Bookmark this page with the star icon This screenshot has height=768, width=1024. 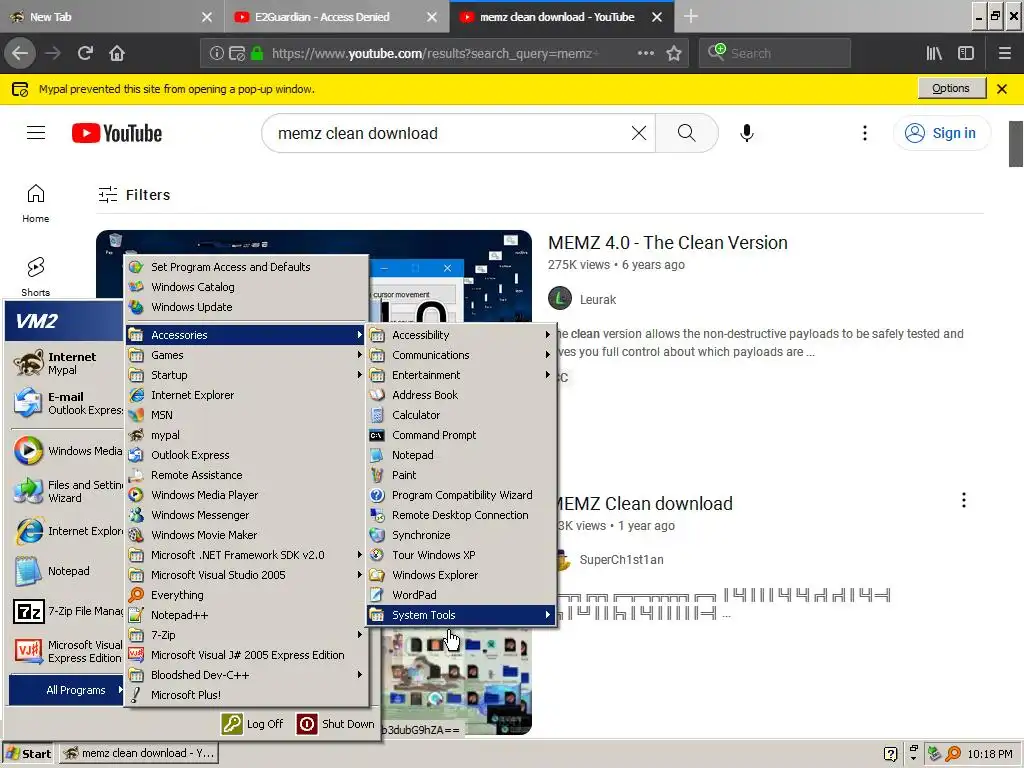click(x=674, y=53)
